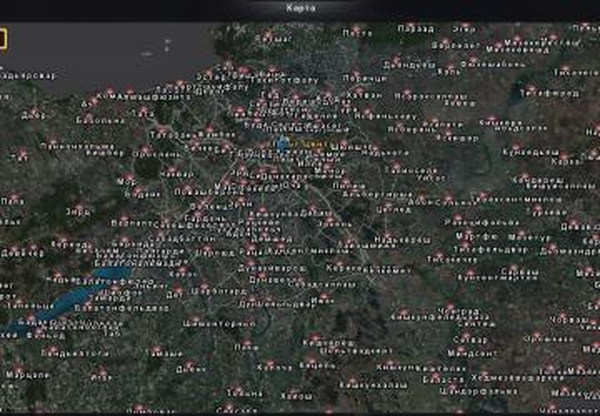Select the Баболна city label

101,121
